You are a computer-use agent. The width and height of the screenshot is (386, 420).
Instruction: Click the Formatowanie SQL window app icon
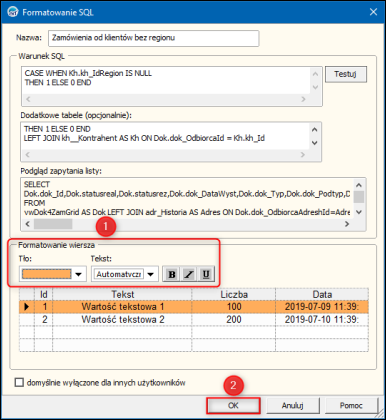pyautogui.click(x=13, y=12)
